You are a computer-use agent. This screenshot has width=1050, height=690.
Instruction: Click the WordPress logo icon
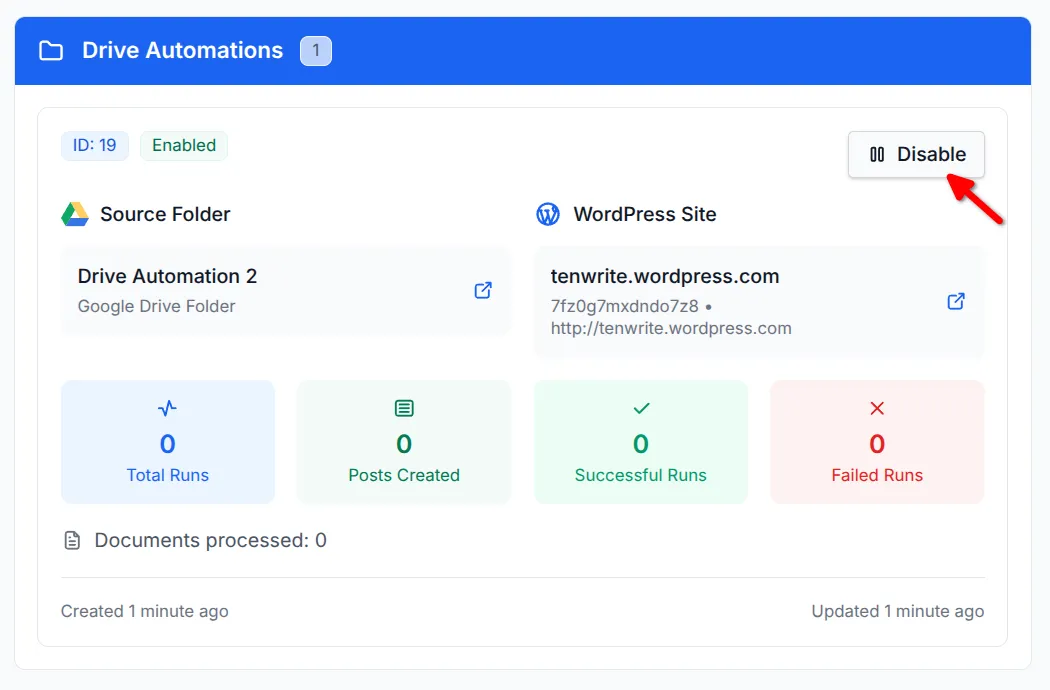[547, 213]
